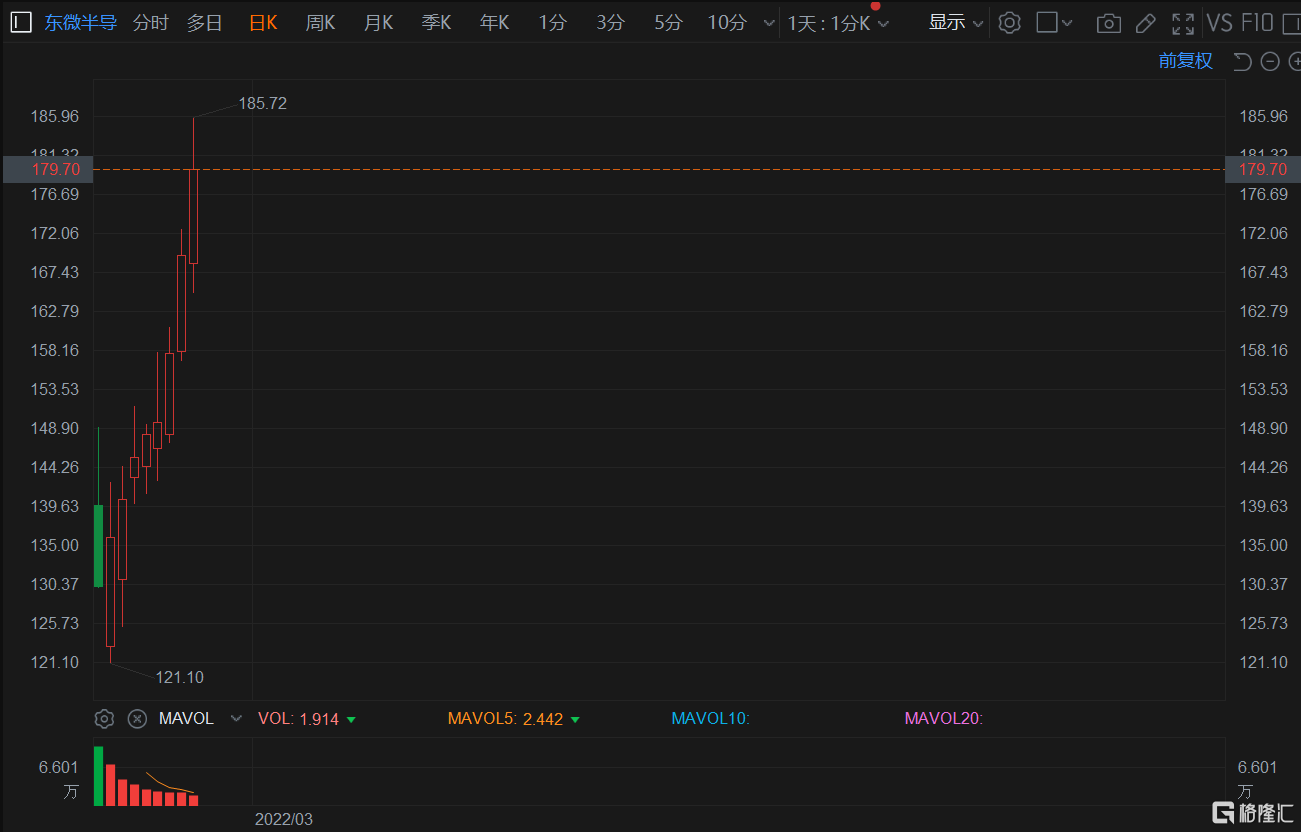
Task: Click the 179.70 price tag on right axis
Action: click(x=1263, y=169)
